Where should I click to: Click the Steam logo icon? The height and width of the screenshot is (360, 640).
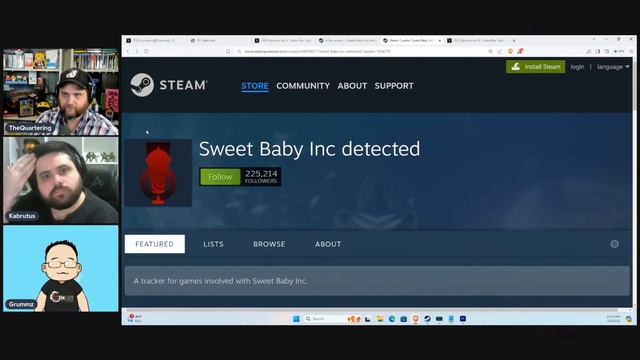tap(142, 85)
